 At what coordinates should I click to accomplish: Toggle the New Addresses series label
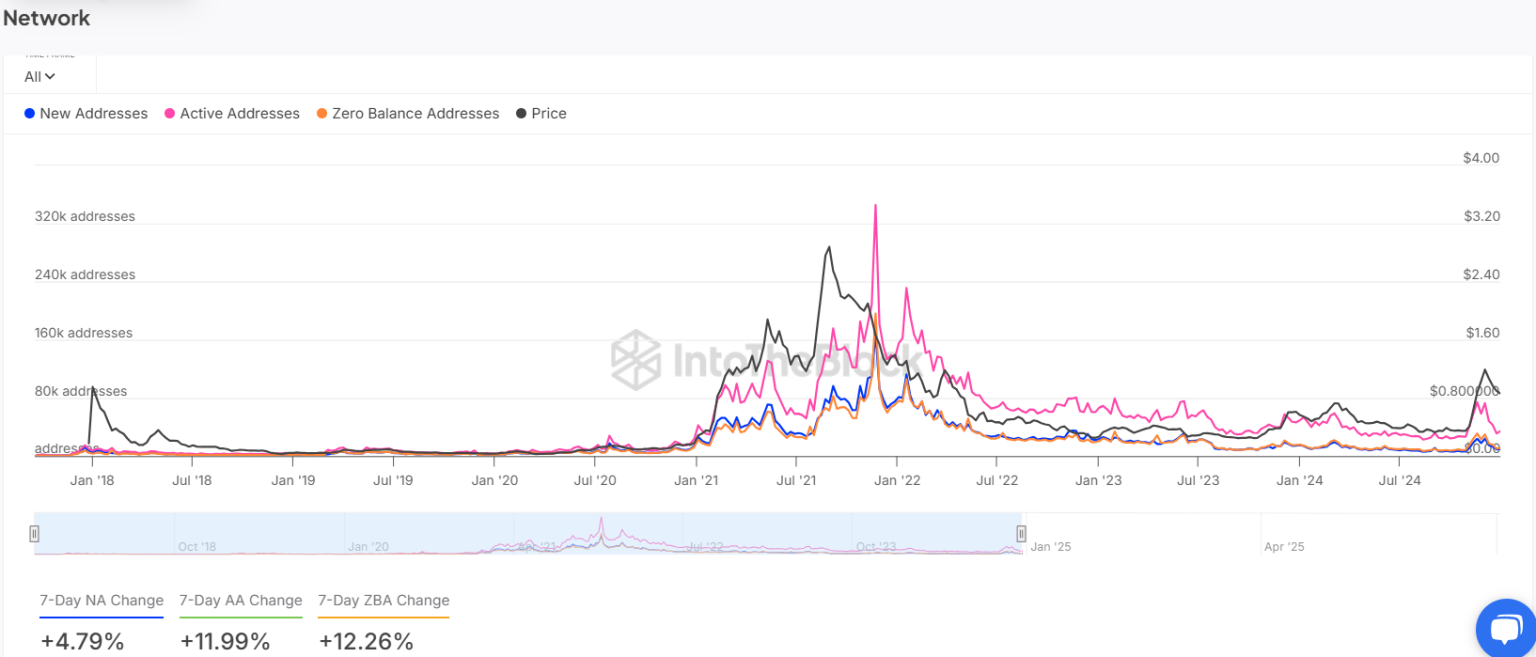pos(93,114)
